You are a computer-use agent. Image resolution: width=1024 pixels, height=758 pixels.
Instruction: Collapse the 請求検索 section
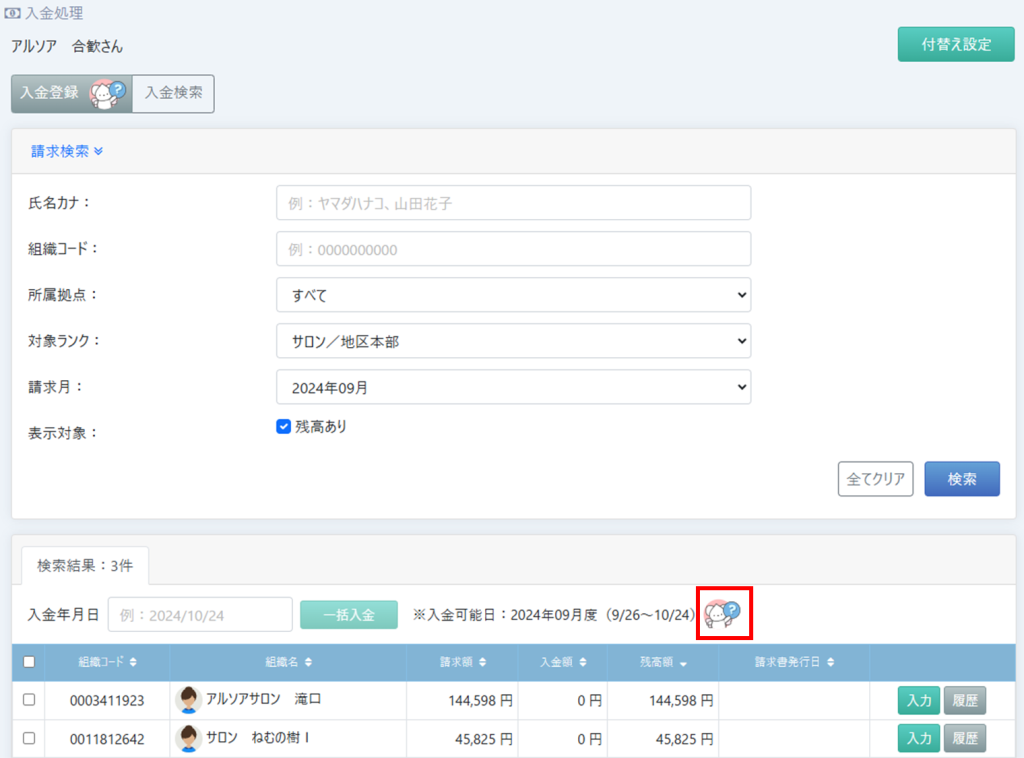[67, 152]
